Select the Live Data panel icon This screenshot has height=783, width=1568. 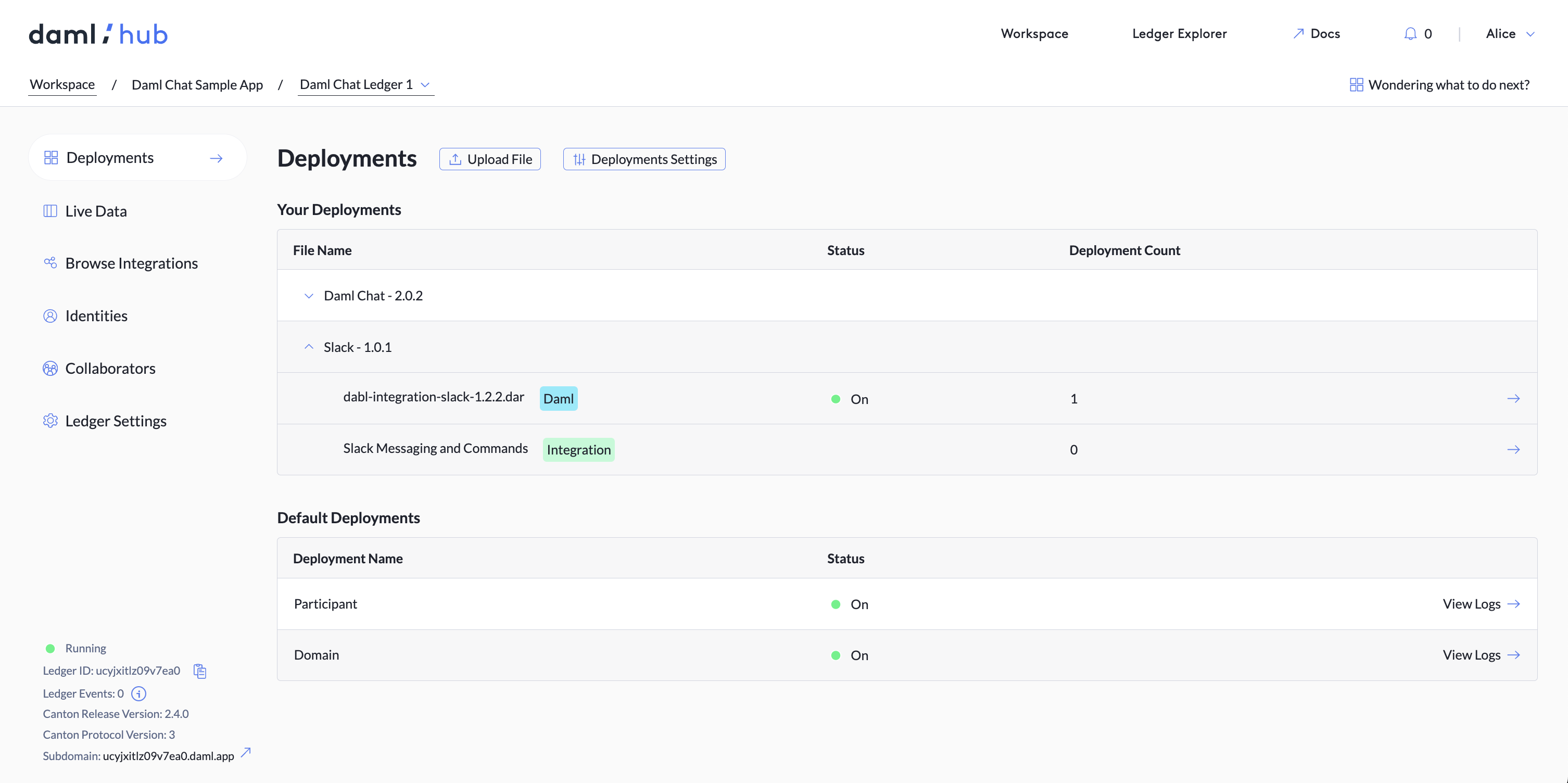(50, 210)
